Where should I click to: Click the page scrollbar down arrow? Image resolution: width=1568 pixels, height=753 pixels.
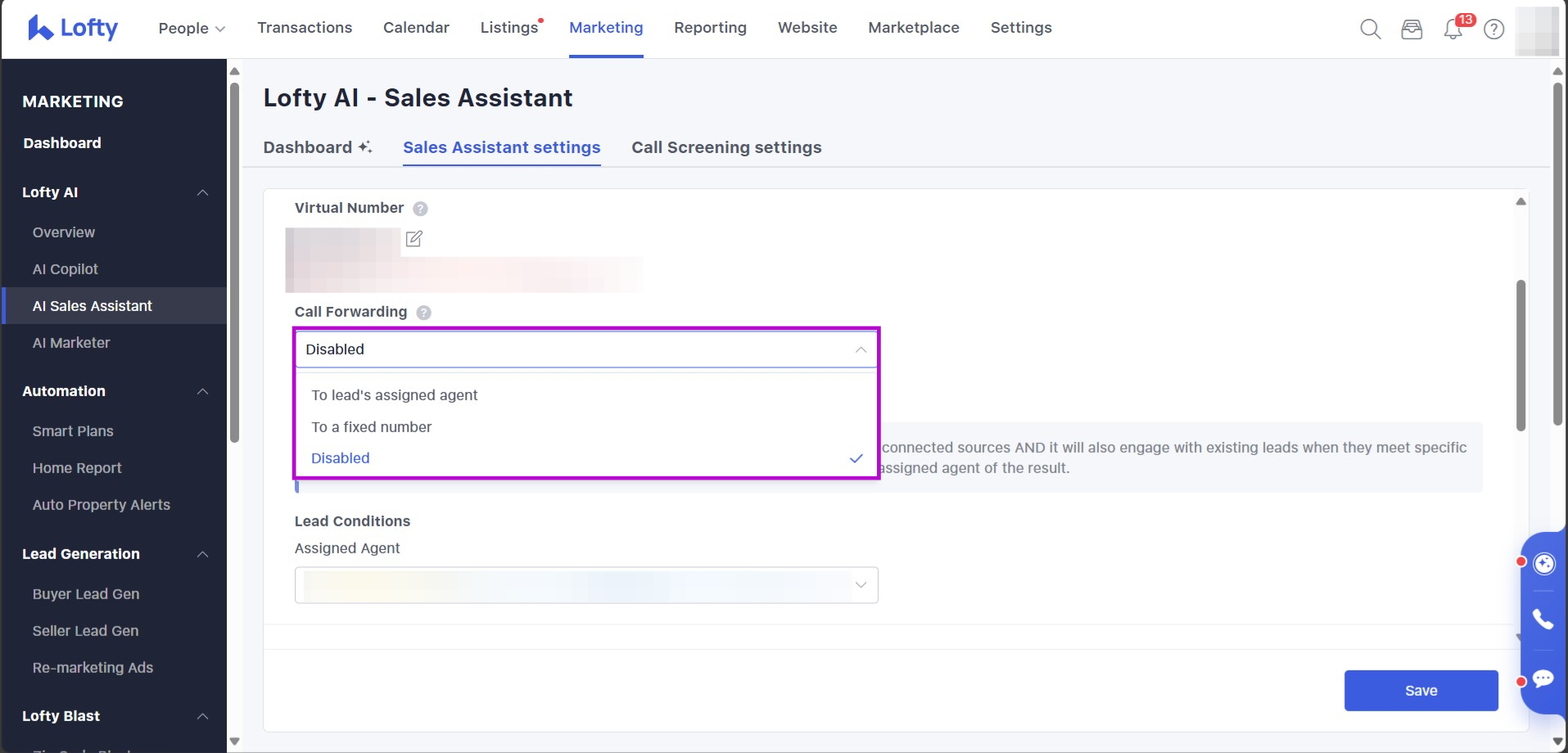1557,742
